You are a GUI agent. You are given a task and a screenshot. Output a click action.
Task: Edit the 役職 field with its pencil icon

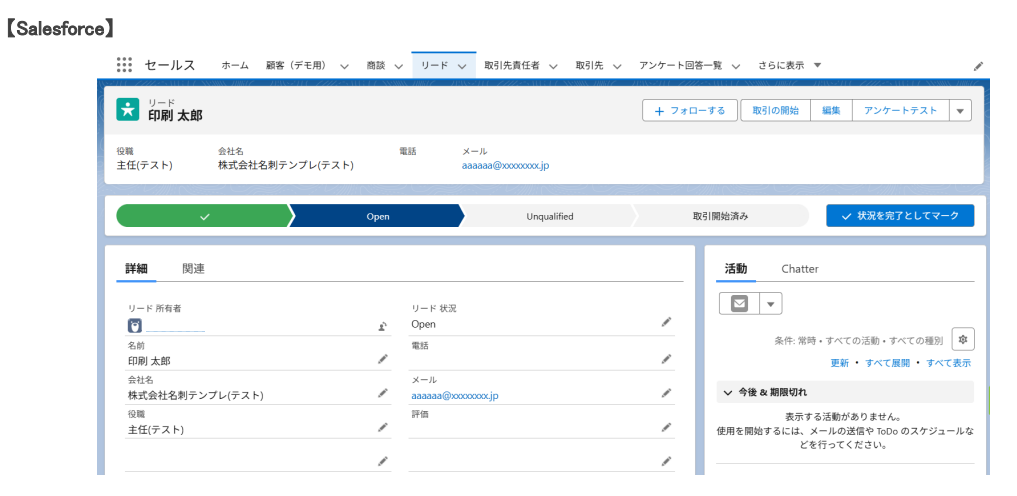(x=383, y=427)
